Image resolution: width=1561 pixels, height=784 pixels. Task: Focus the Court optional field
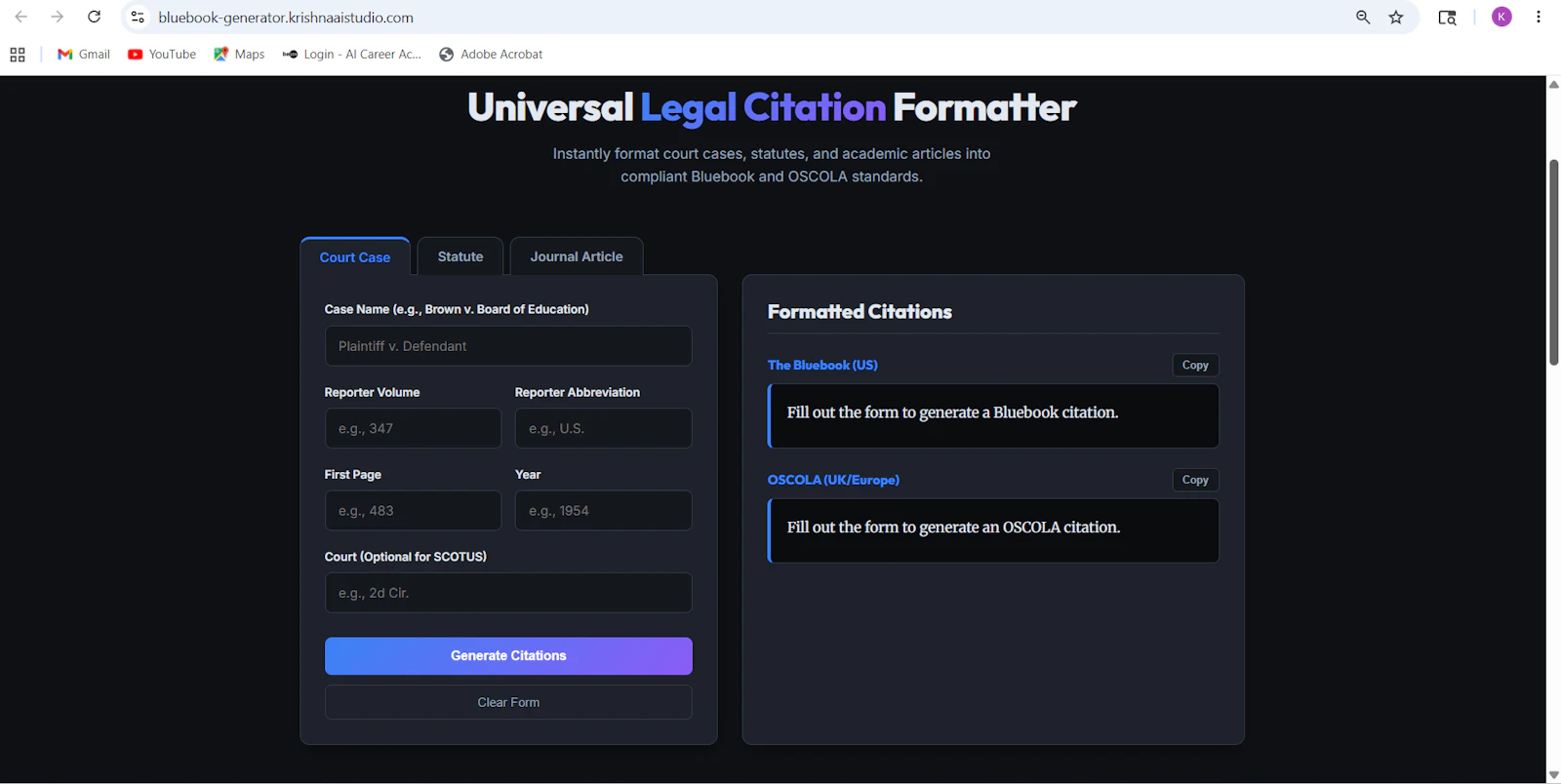click(508, 593)
